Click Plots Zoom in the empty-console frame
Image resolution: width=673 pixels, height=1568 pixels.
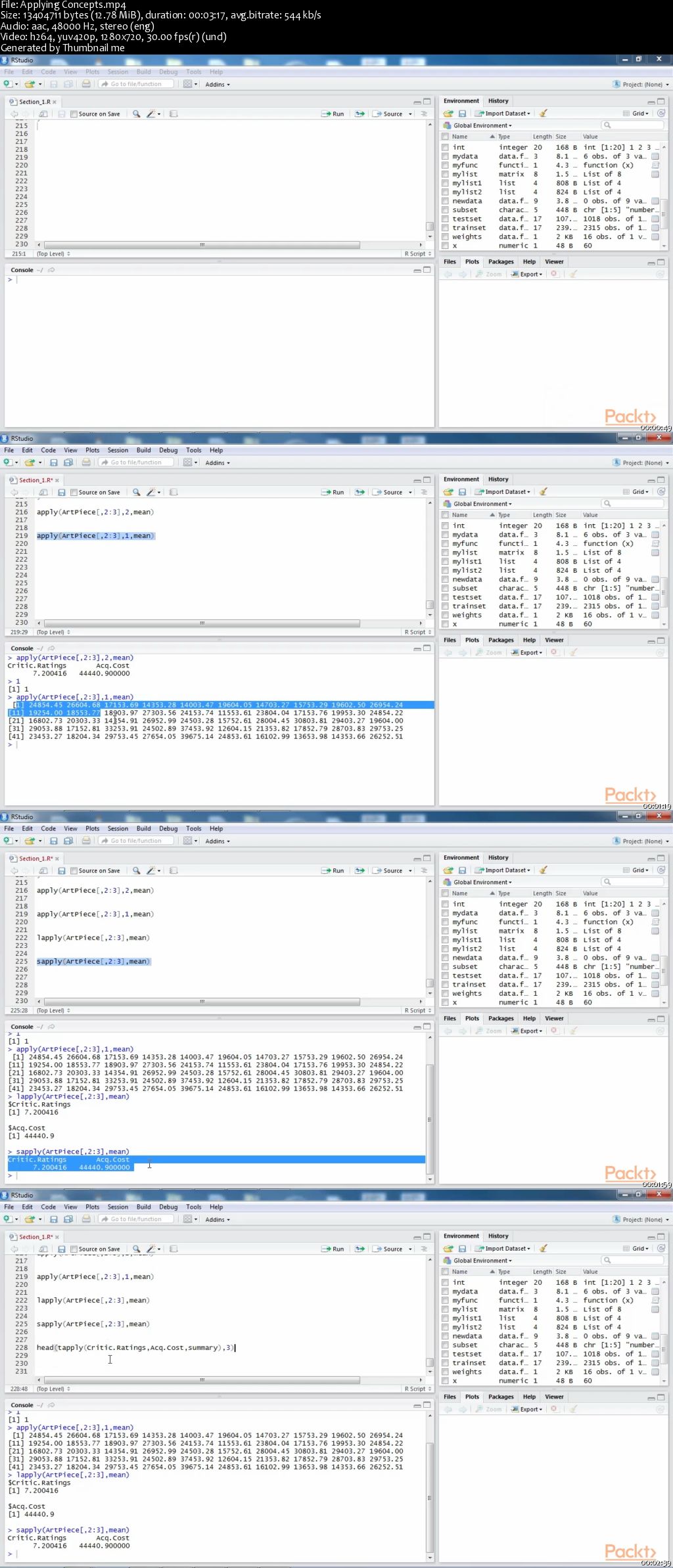pyautogui.click(x=490, y=275)
